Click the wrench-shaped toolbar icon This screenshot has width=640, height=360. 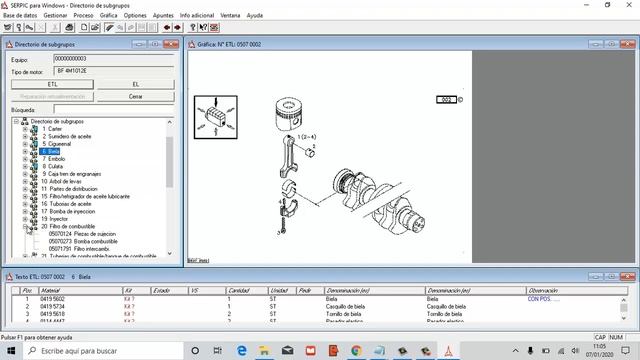[29, 27]
